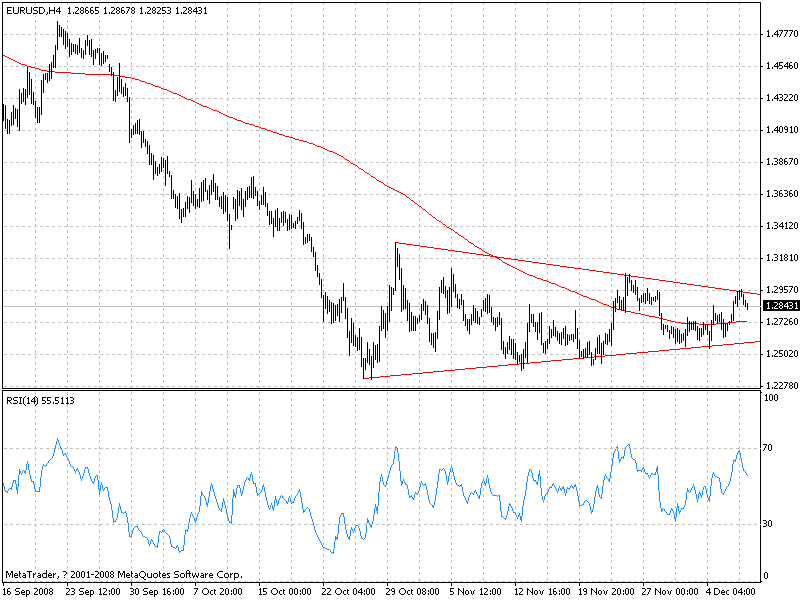The width and height of the screenshot is (800, 600).
Task: Click the 1.38670 price axis label
Action: 782,162
